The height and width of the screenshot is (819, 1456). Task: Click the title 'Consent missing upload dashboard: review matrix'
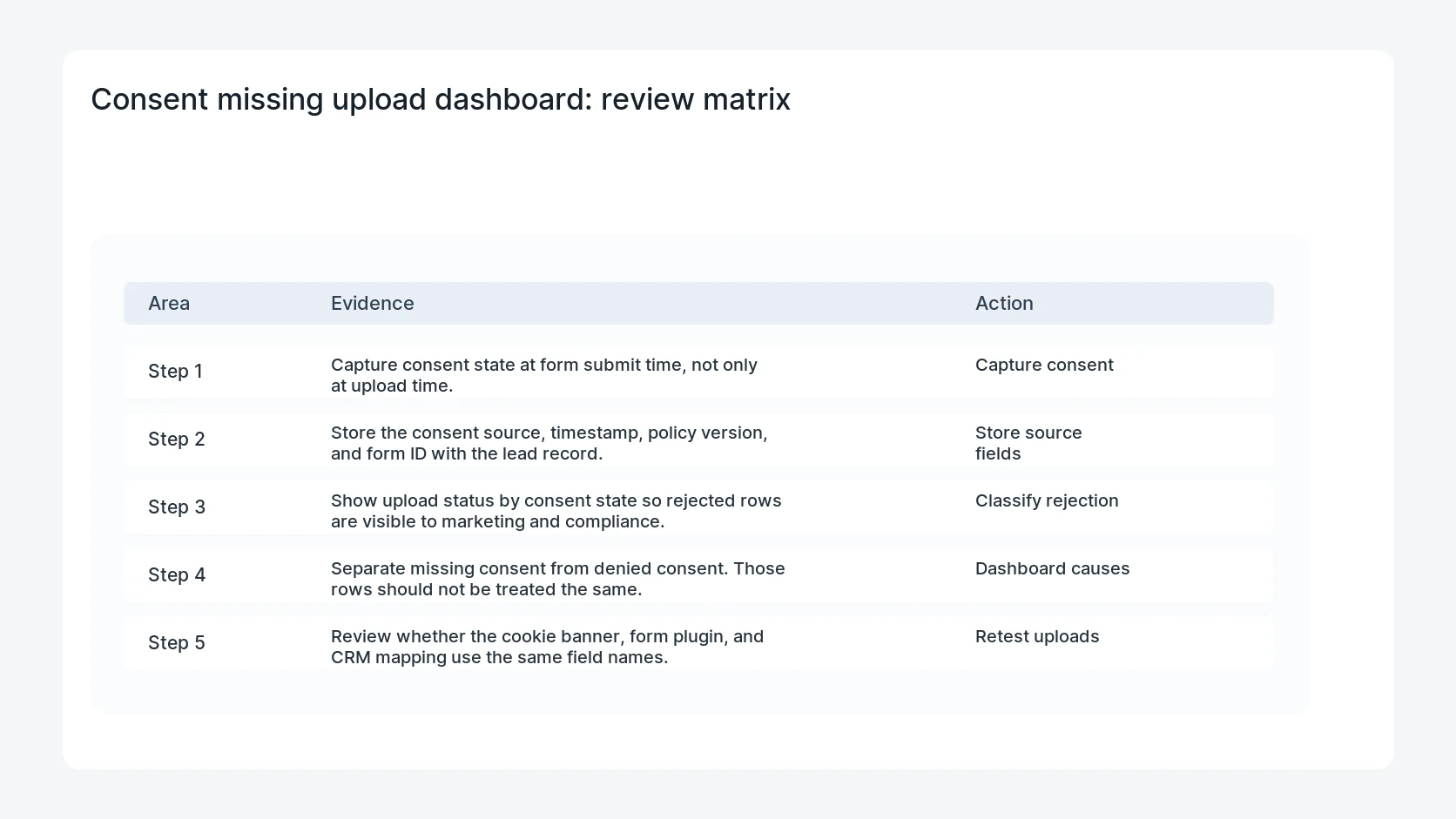pyautogui.click(x=441, y=99)
